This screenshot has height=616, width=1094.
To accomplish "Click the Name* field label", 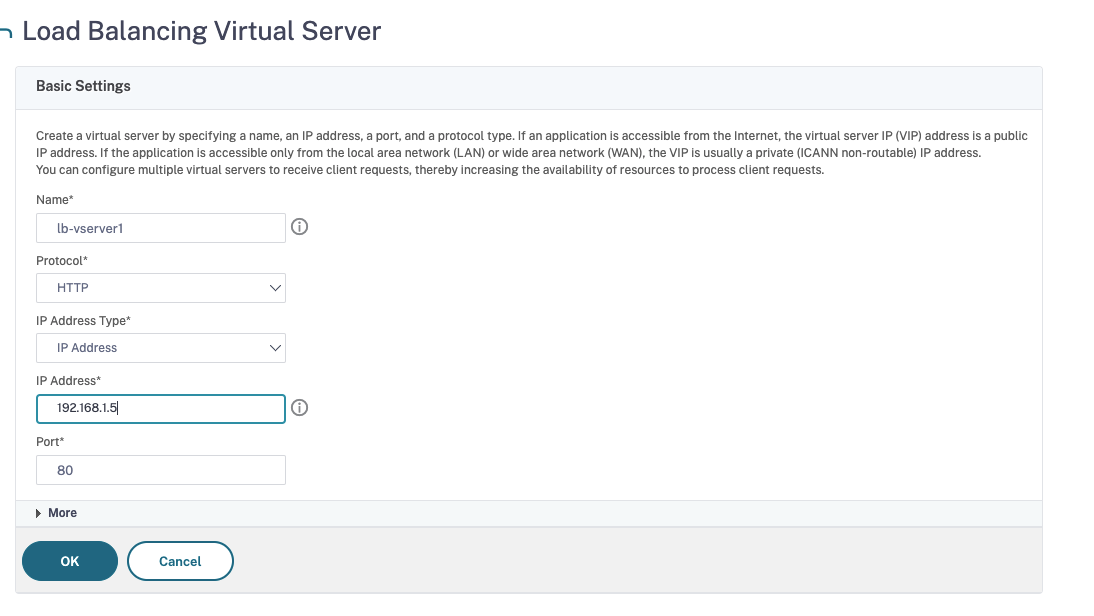I will click(x=54, y=200).
